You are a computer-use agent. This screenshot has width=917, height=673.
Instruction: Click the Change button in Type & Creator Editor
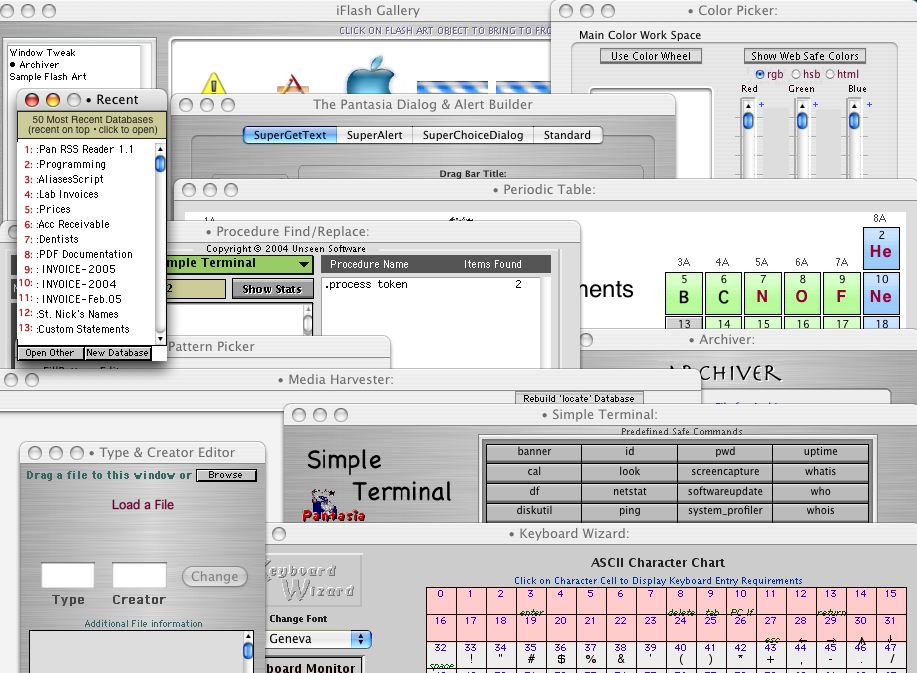tap(215, 577)
